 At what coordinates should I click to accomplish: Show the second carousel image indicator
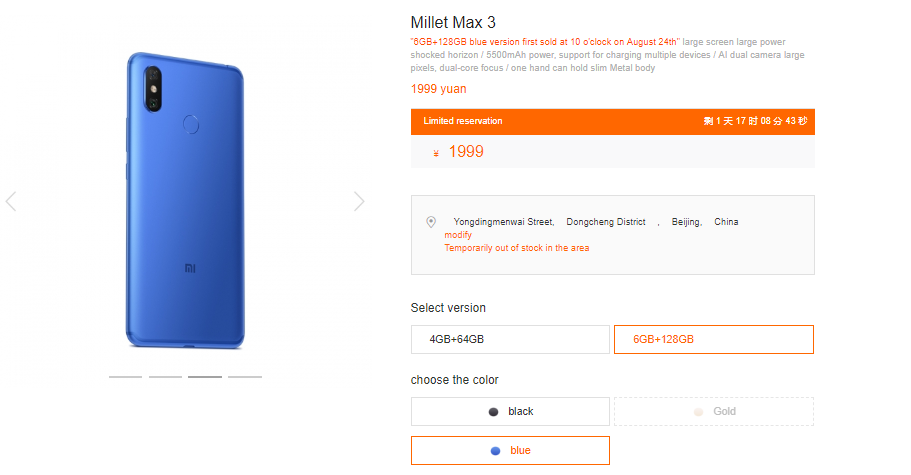(165, 377)
